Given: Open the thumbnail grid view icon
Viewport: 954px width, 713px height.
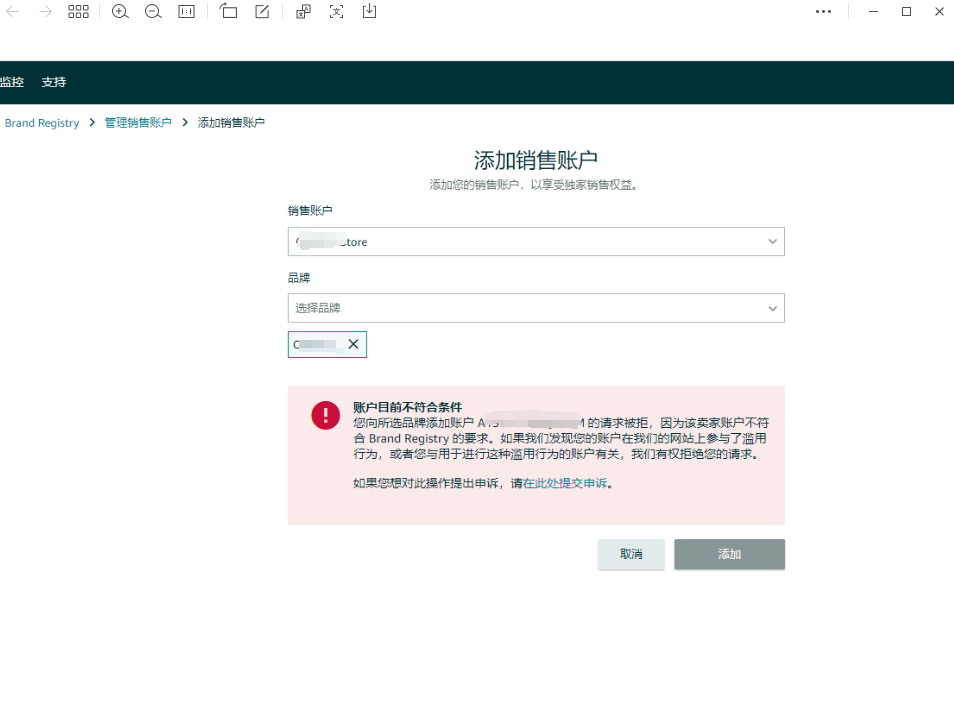Looking at the screenshot, I should (x=78, y=12).
